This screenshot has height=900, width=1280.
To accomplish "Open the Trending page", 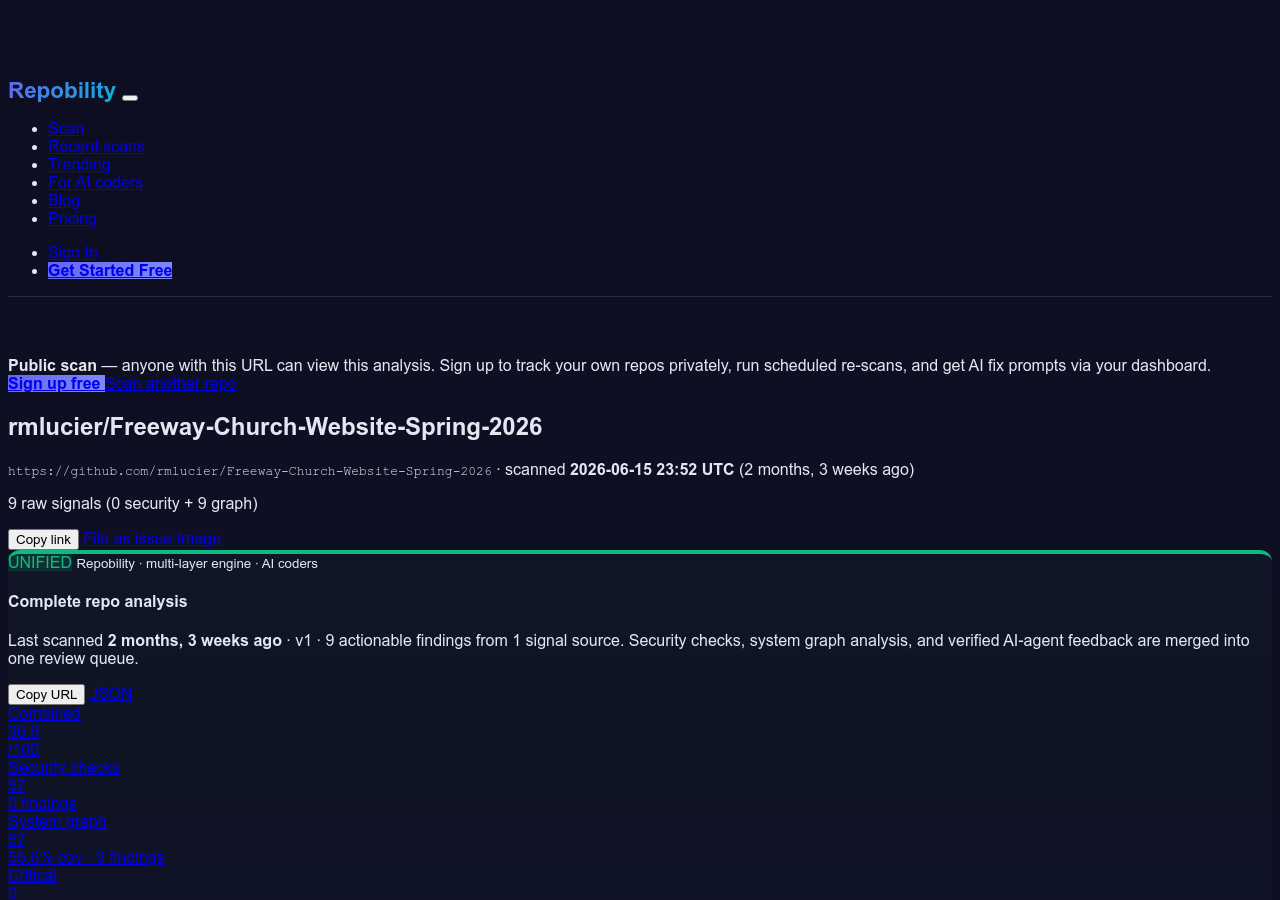I will coord(79,164).
